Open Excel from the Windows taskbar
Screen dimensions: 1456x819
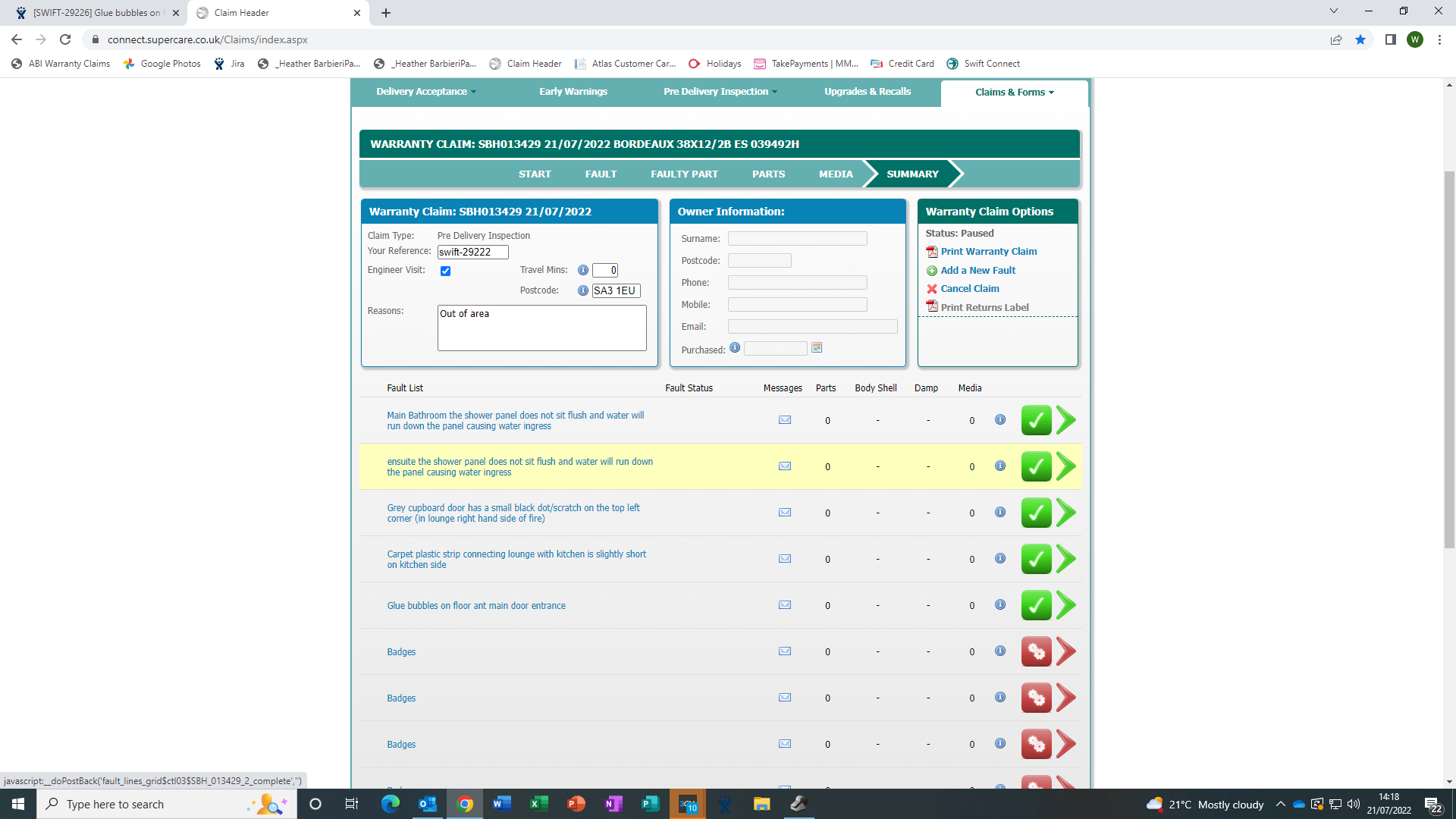point(539,804)
